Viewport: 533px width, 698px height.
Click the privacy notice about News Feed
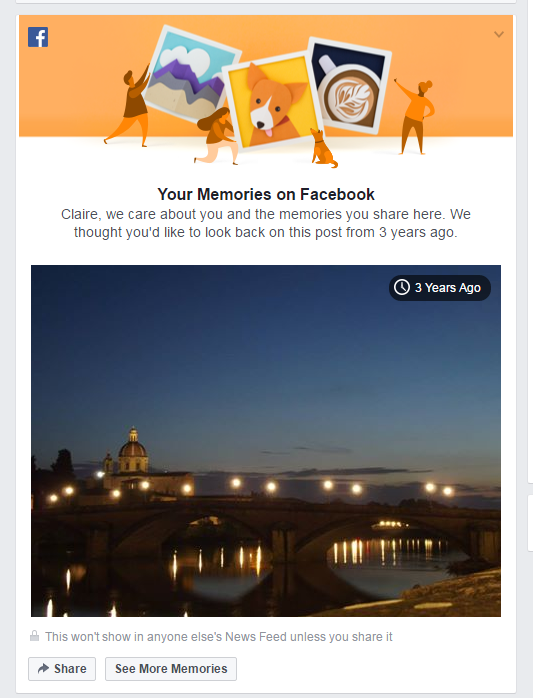(219, 637)
